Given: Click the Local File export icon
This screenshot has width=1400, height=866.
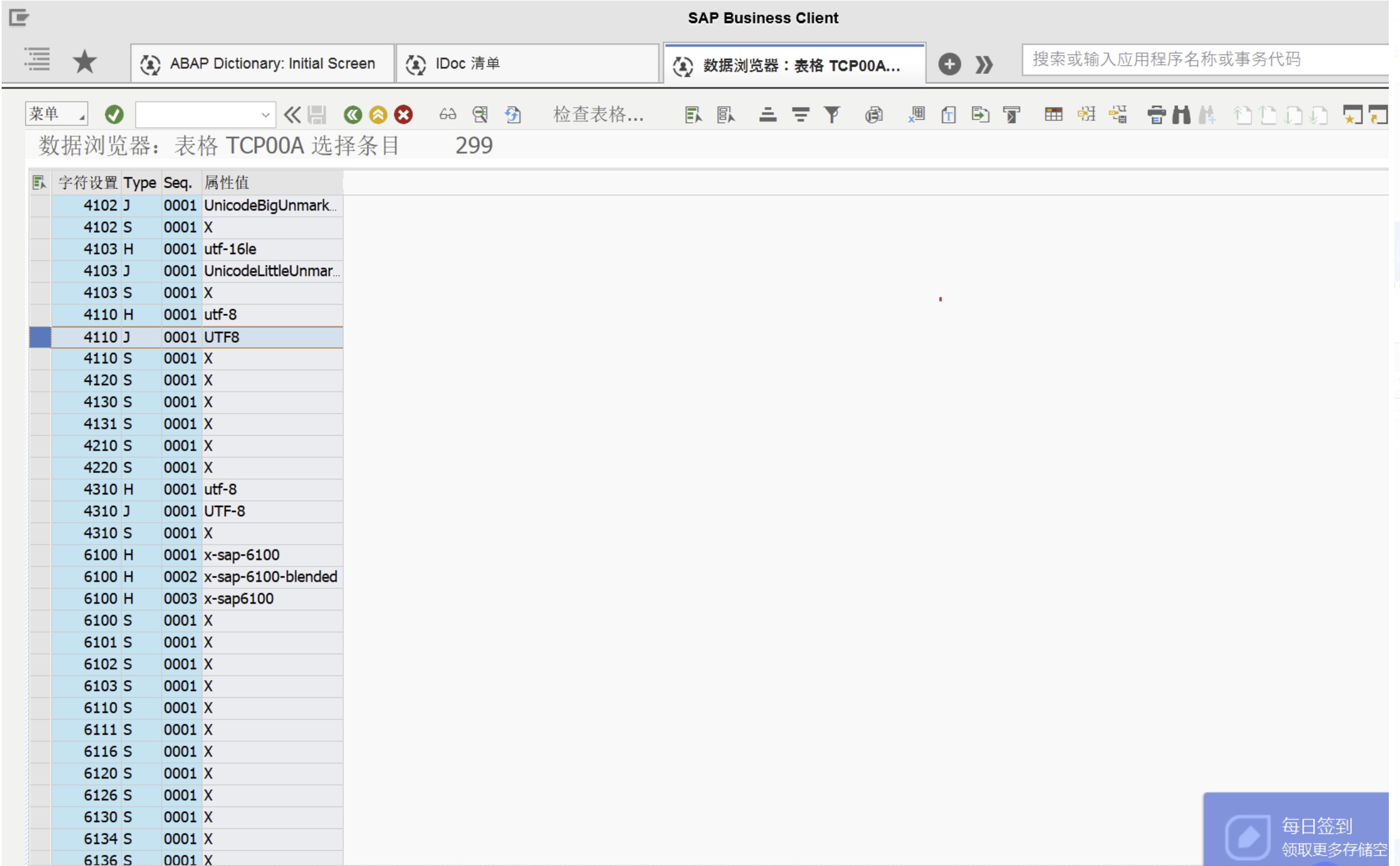Looking at the screenshot, I should pos(981,114).
